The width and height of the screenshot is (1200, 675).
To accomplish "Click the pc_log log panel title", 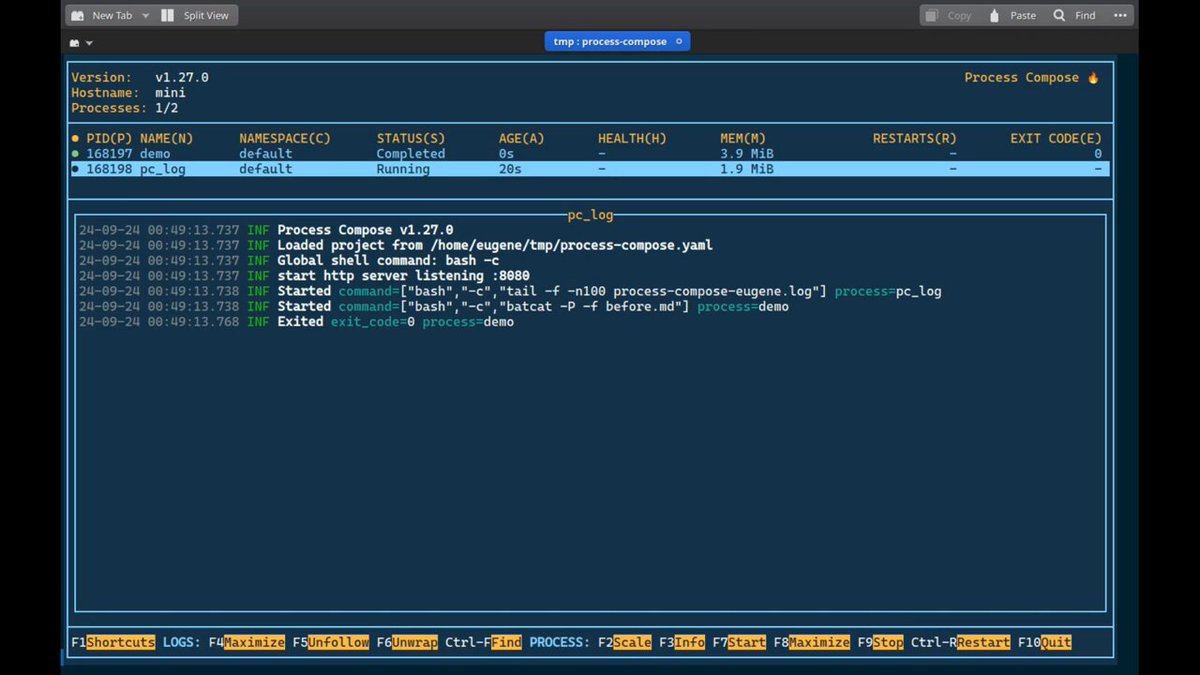I will click(x=590, y=214).
